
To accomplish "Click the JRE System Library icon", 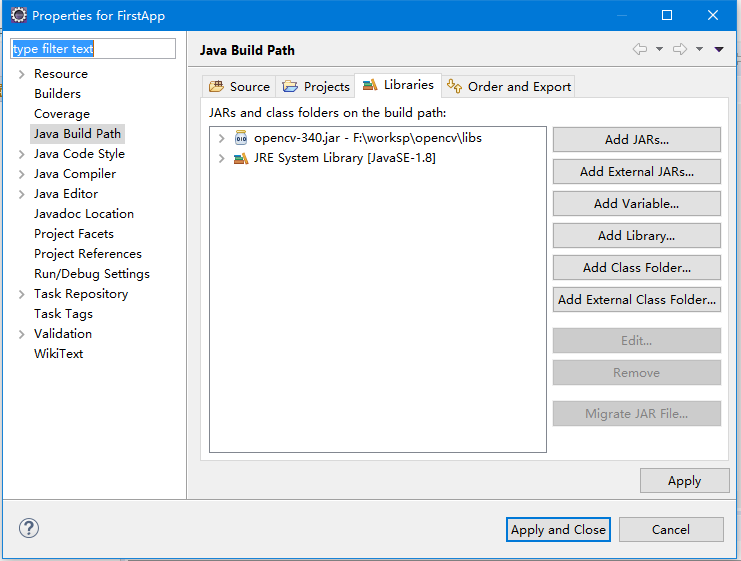I will [x=241, y=158].
